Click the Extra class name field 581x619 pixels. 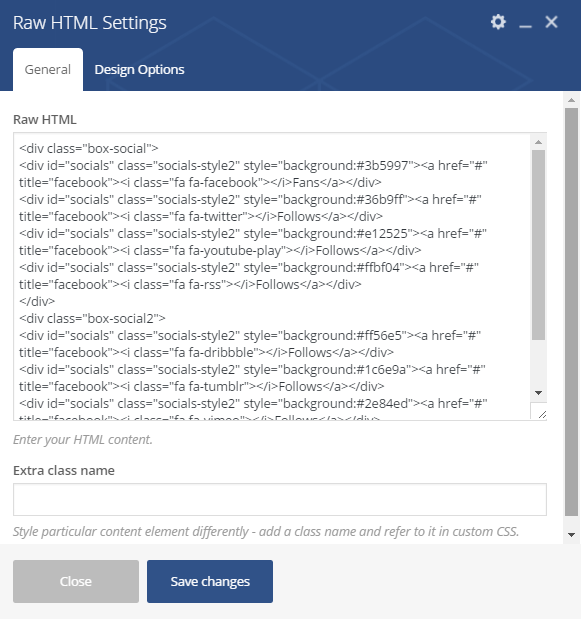coord(280,499)
